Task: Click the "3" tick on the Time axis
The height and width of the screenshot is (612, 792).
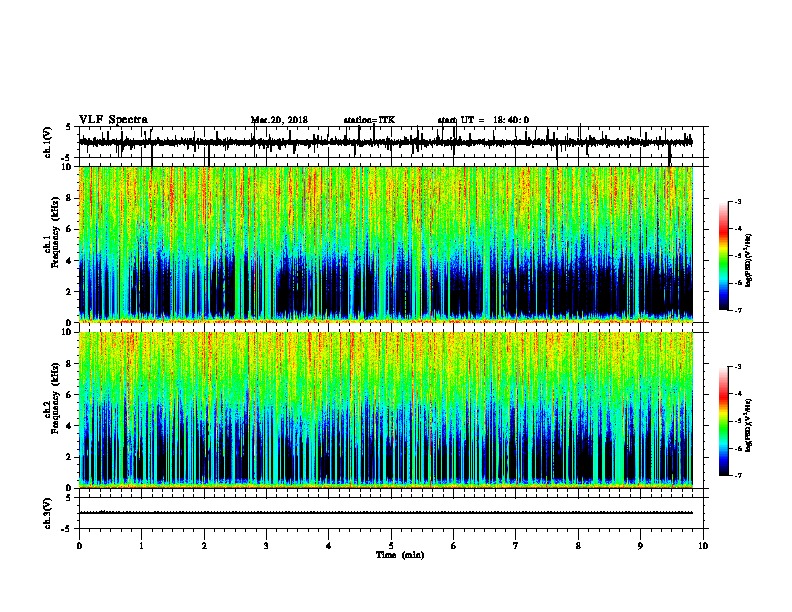Action: point(266,546)
